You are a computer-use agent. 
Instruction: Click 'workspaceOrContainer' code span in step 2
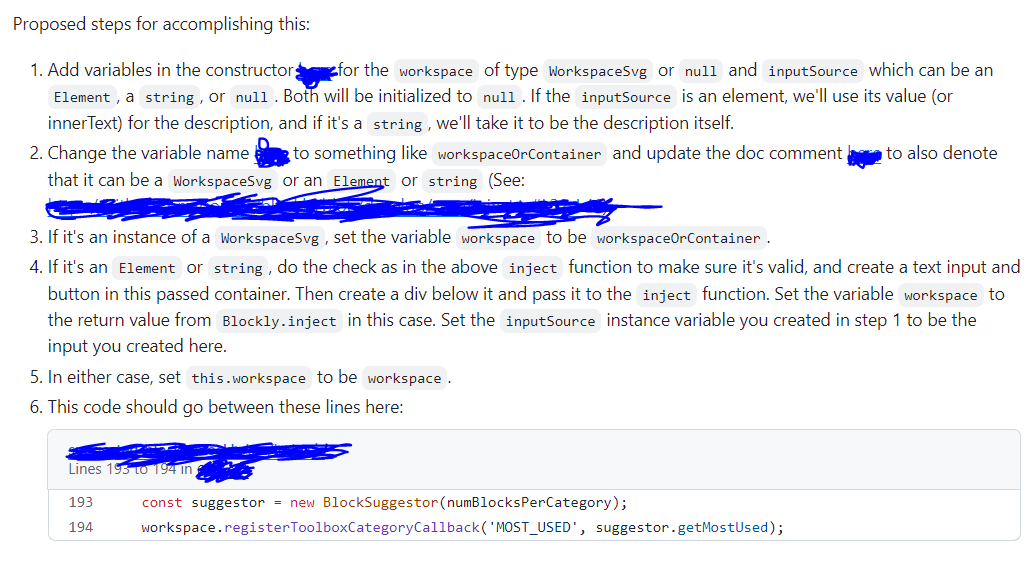point(519,154)
